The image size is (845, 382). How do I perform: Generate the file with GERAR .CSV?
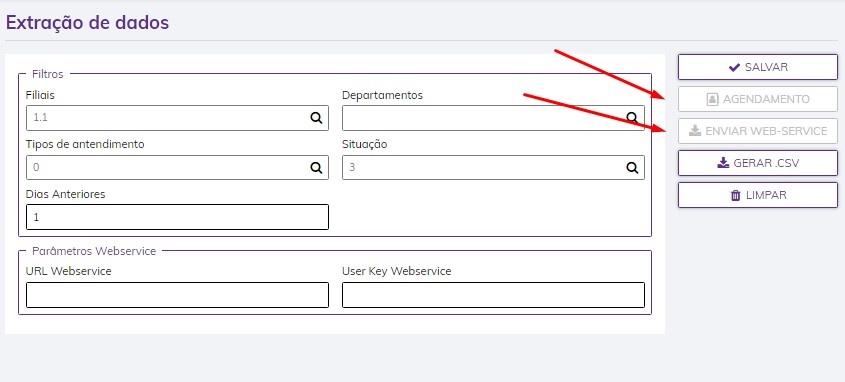tap(758, 163)
